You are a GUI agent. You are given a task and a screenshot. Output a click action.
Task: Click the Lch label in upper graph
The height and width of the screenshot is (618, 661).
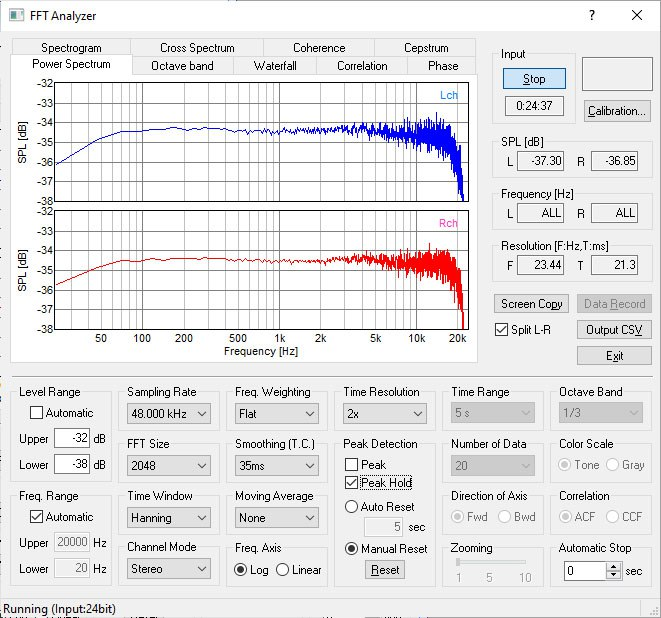pyautogui.click(x=449, y=95)
